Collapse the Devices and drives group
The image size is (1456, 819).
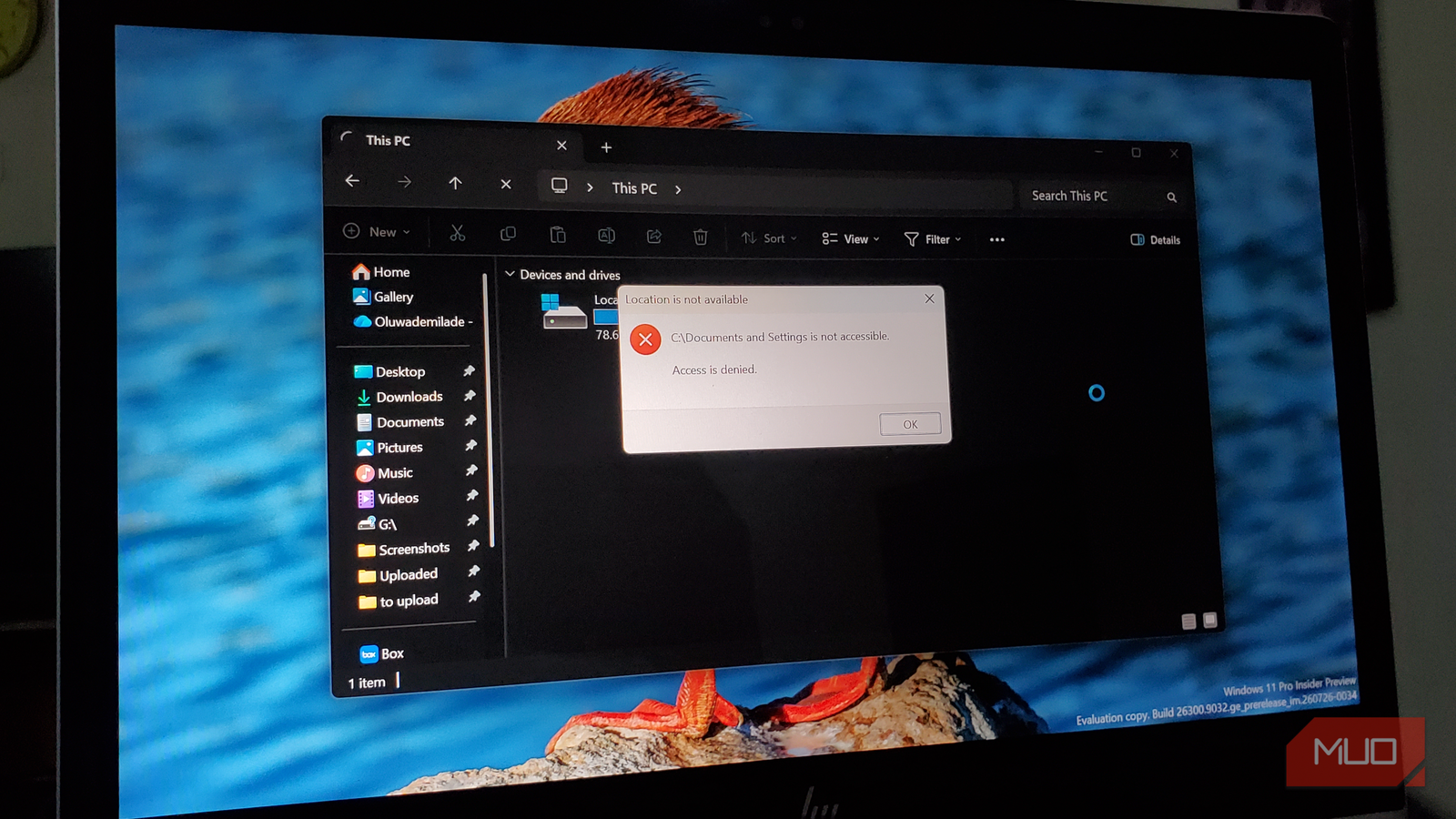[510, 274]
